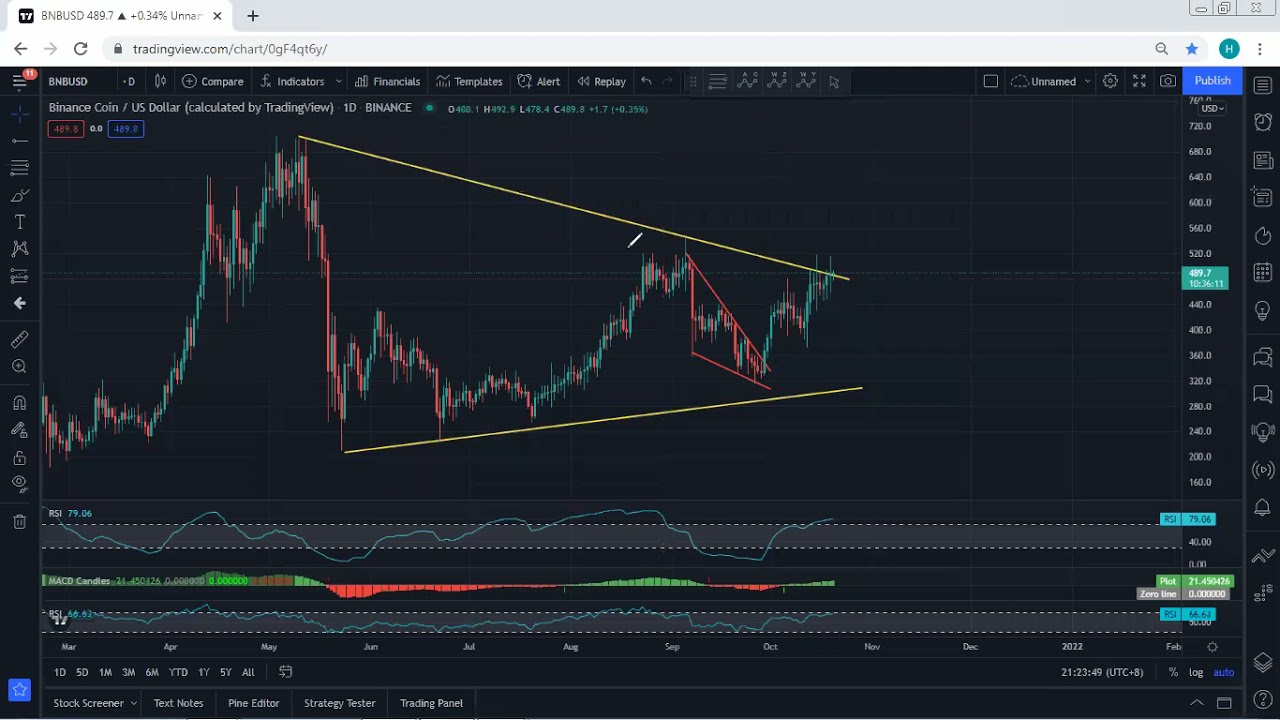1280x720 pixels.
Task: Click the horizontal lines tool in floating toolbar
Action: pos(717,81)
